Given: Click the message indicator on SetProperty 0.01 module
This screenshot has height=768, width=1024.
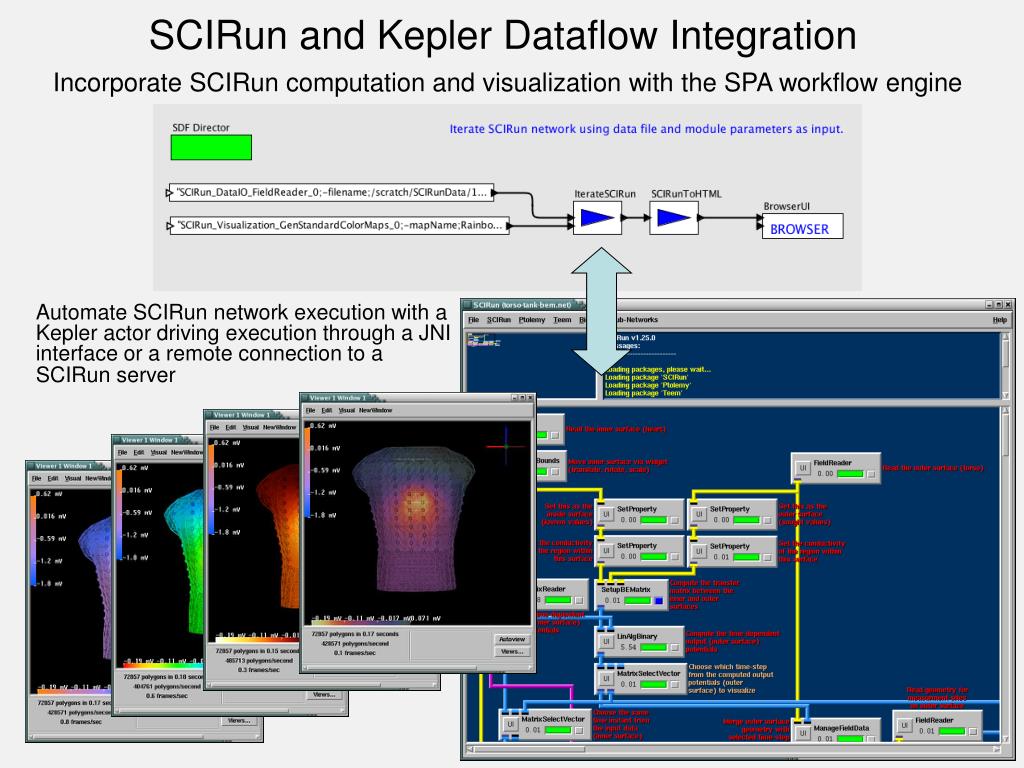Looking at the screenshot, I should (x=767, y=557).
